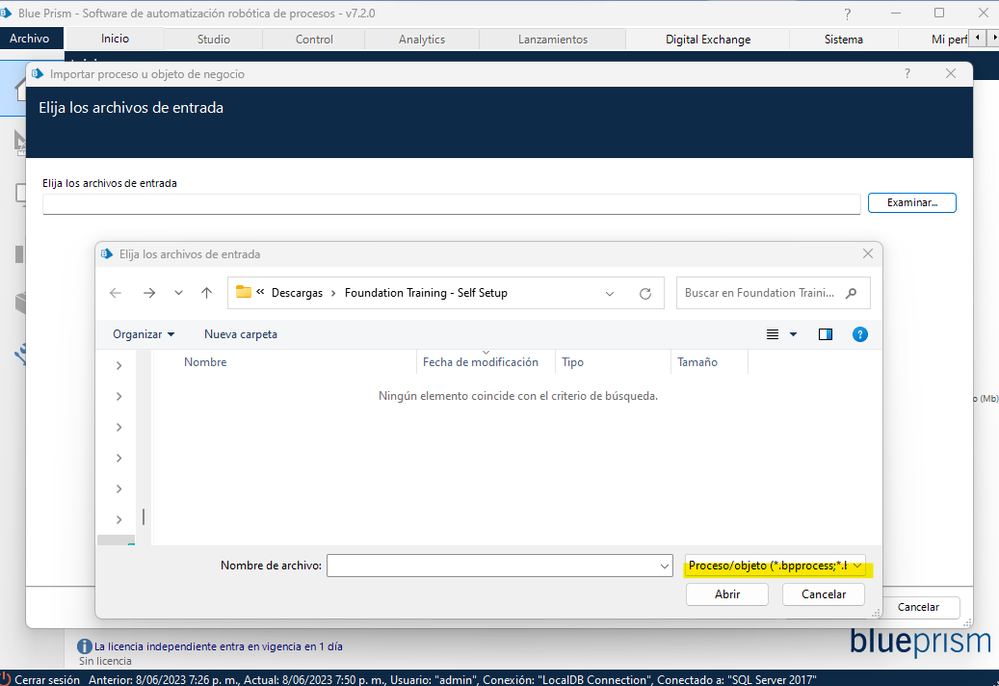Click Cancelar in the file chooser dialog
Viewport: 999px width, 686px height.
[823, 594]
